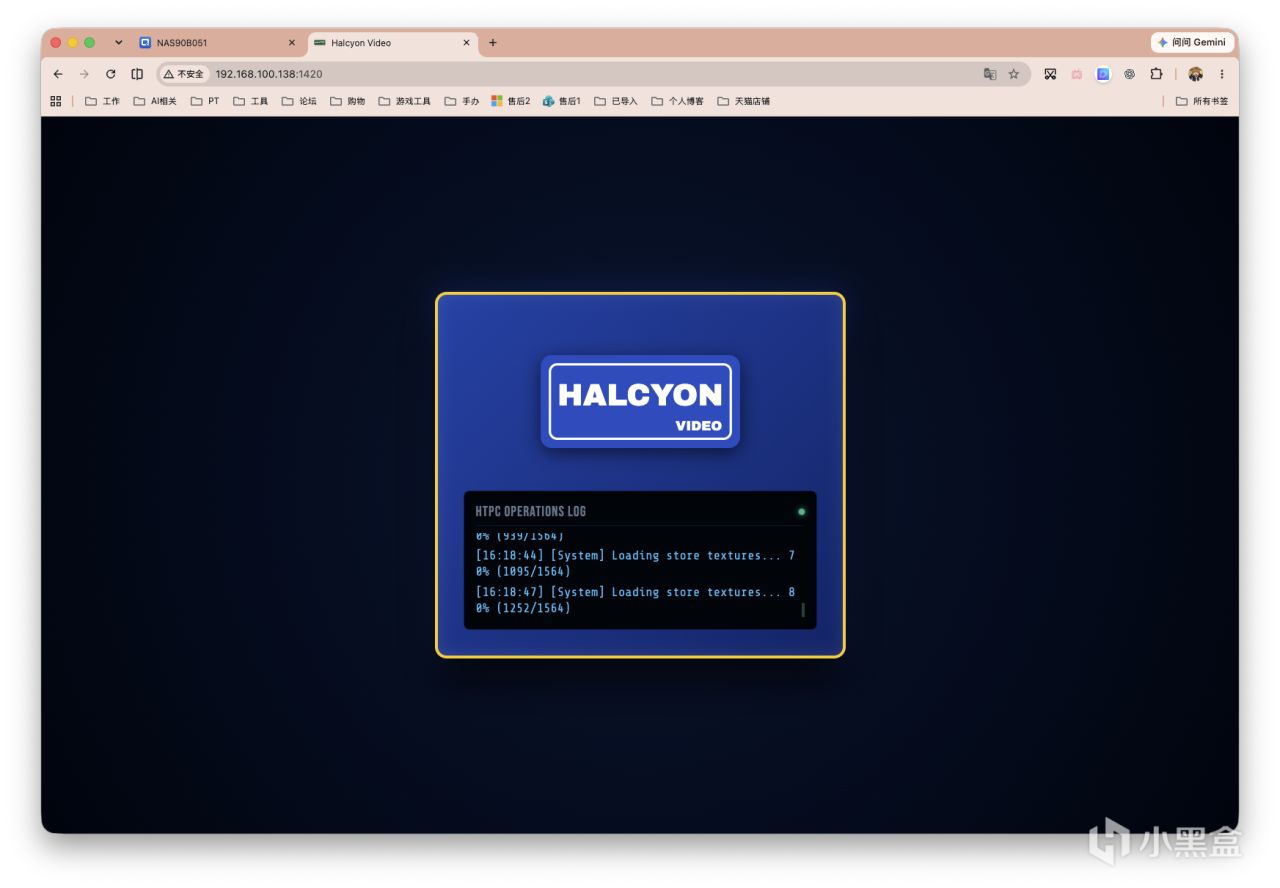
Task: Open the blue video player extension
Action: (1103, 74)
